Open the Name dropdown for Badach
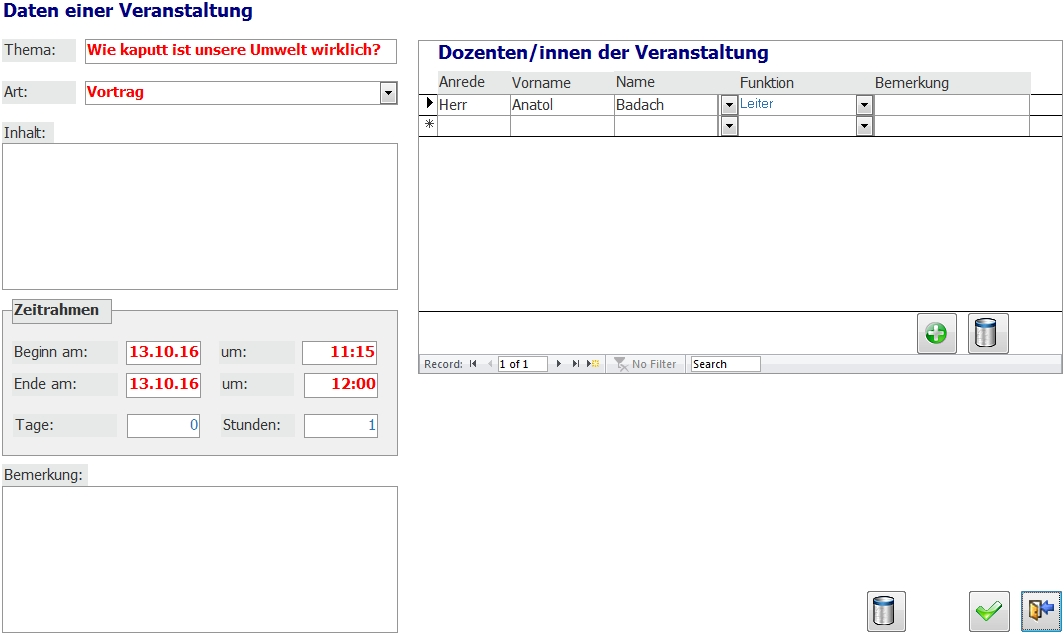 729,105
